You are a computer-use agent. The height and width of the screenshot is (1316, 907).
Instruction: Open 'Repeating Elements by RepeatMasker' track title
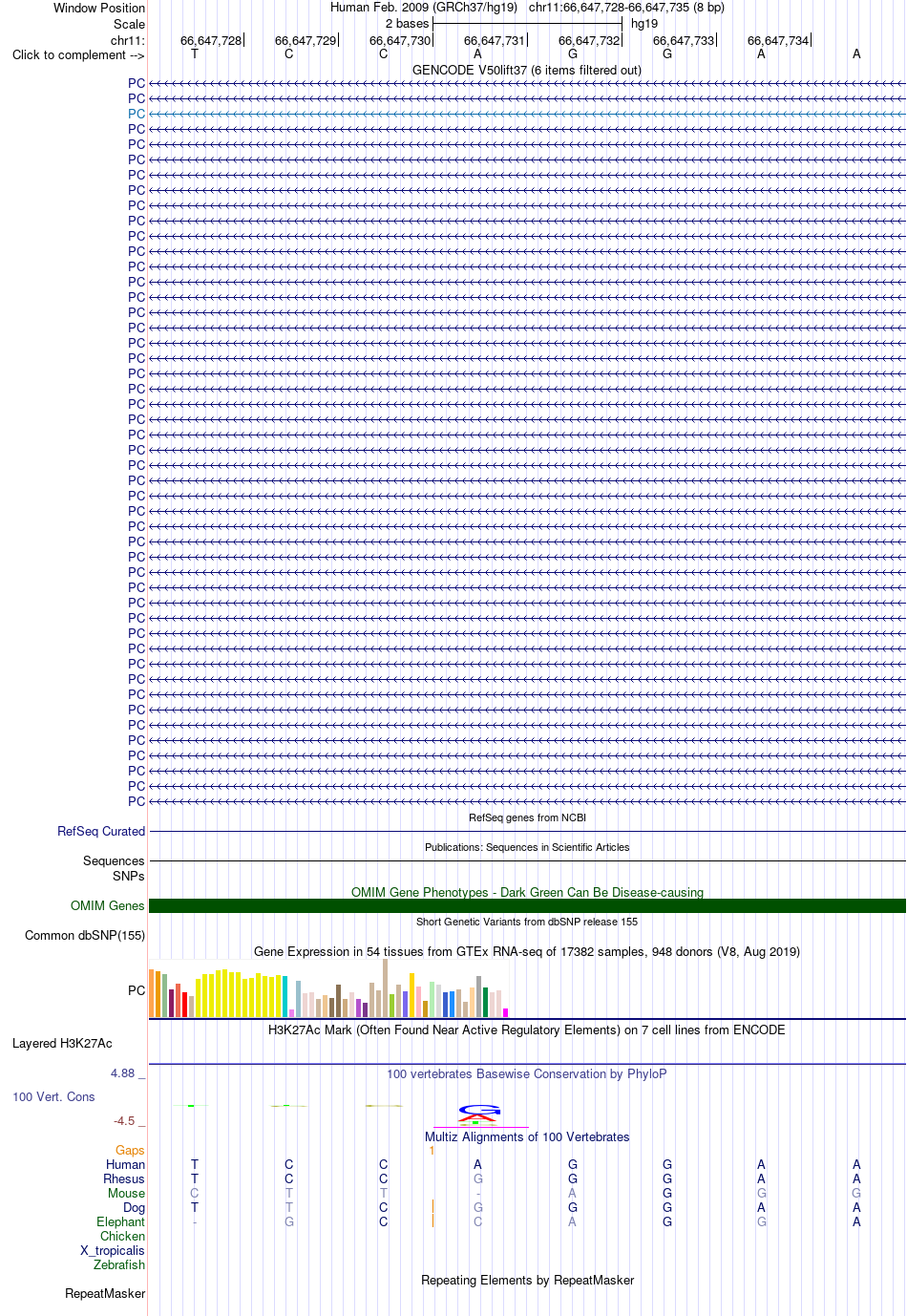[527, 1280]
